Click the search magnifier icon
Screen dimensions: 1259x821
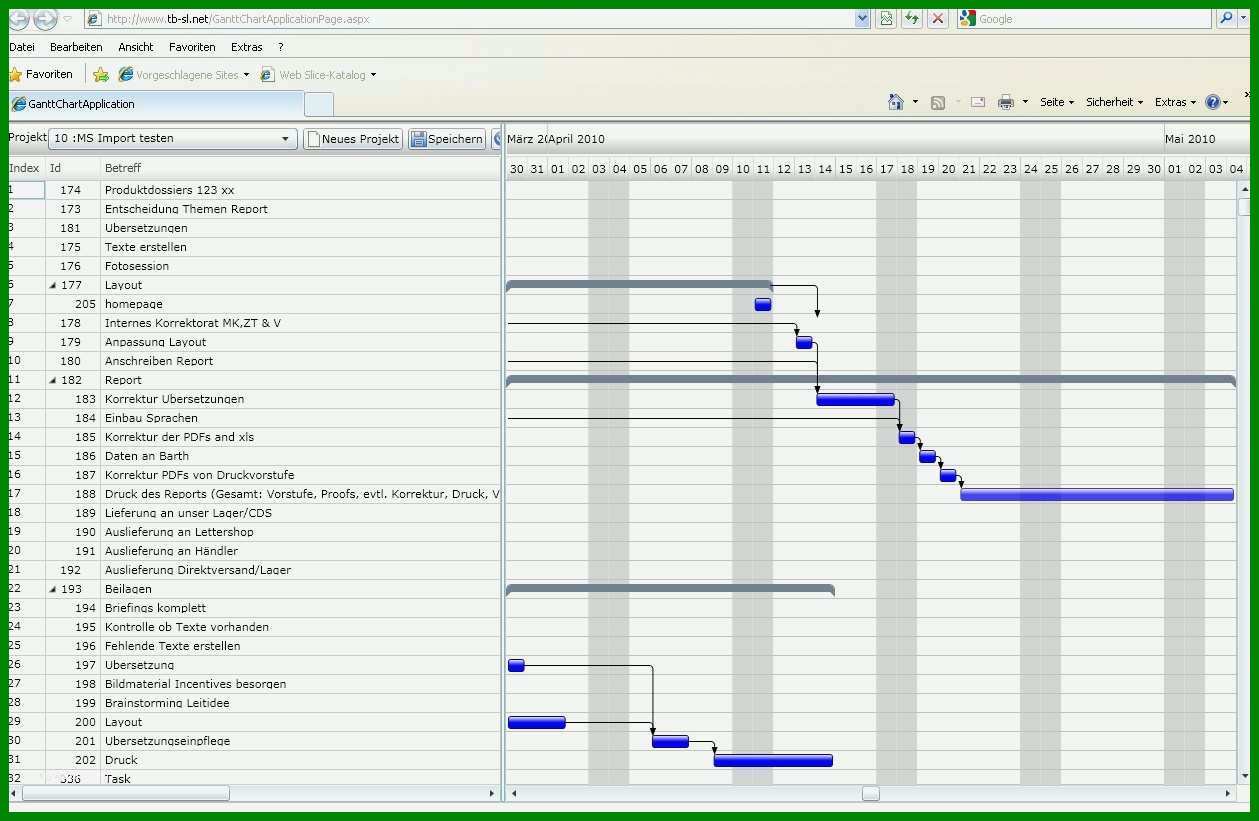click(1226, 18)
